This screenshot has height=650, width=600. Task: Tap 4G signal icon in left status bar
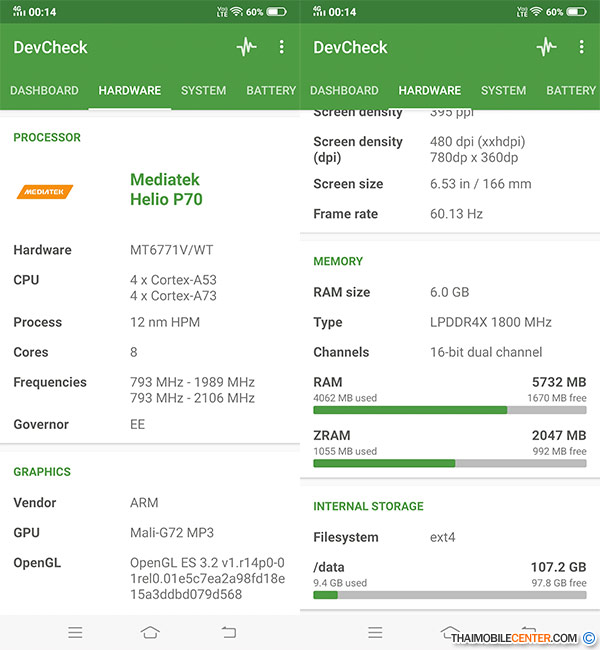[19, 11]
